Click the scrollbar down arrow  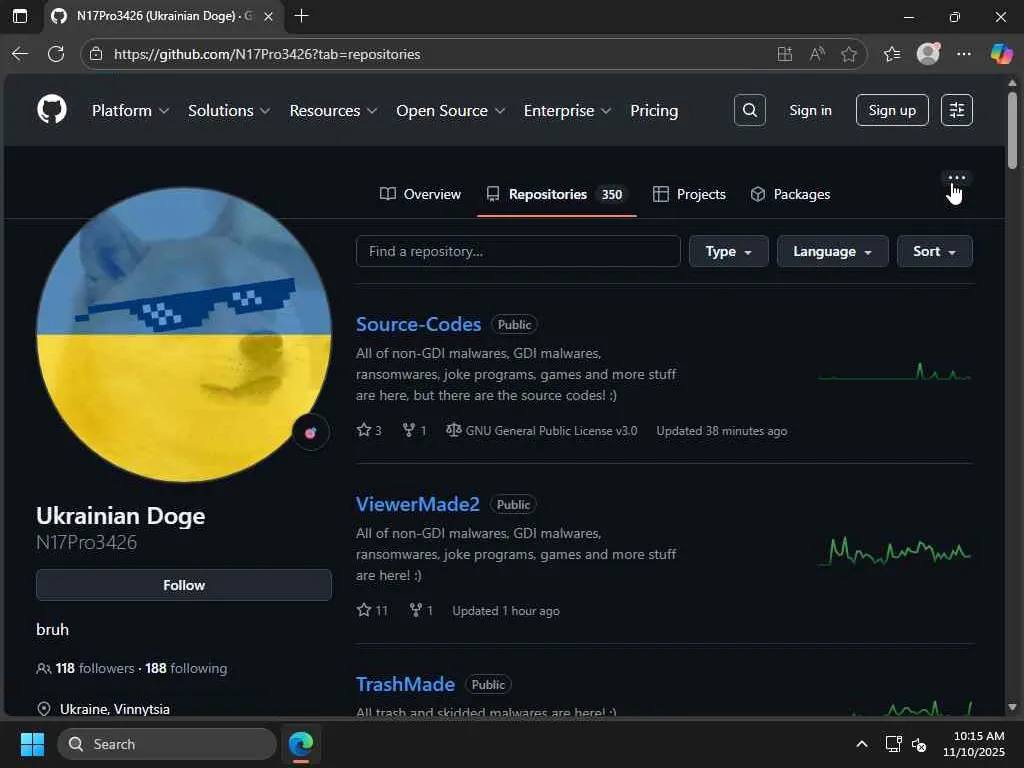pyautogui.click(x=1012, y=707)
